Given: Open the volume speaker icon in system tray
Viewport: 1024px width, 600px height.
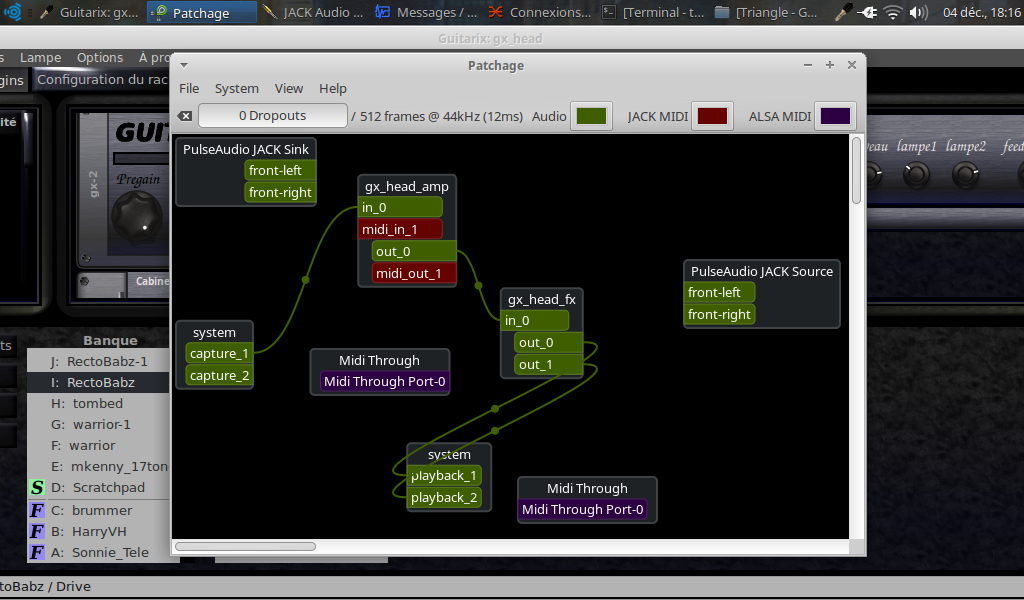Looking at the screenshot, I should pos(918,12).
